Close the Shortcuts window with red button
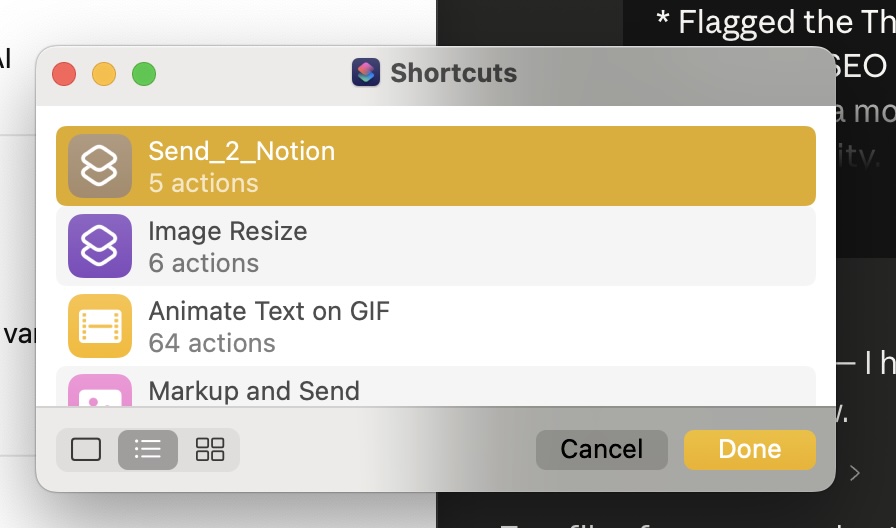896x528 pixels. point(64,74)
